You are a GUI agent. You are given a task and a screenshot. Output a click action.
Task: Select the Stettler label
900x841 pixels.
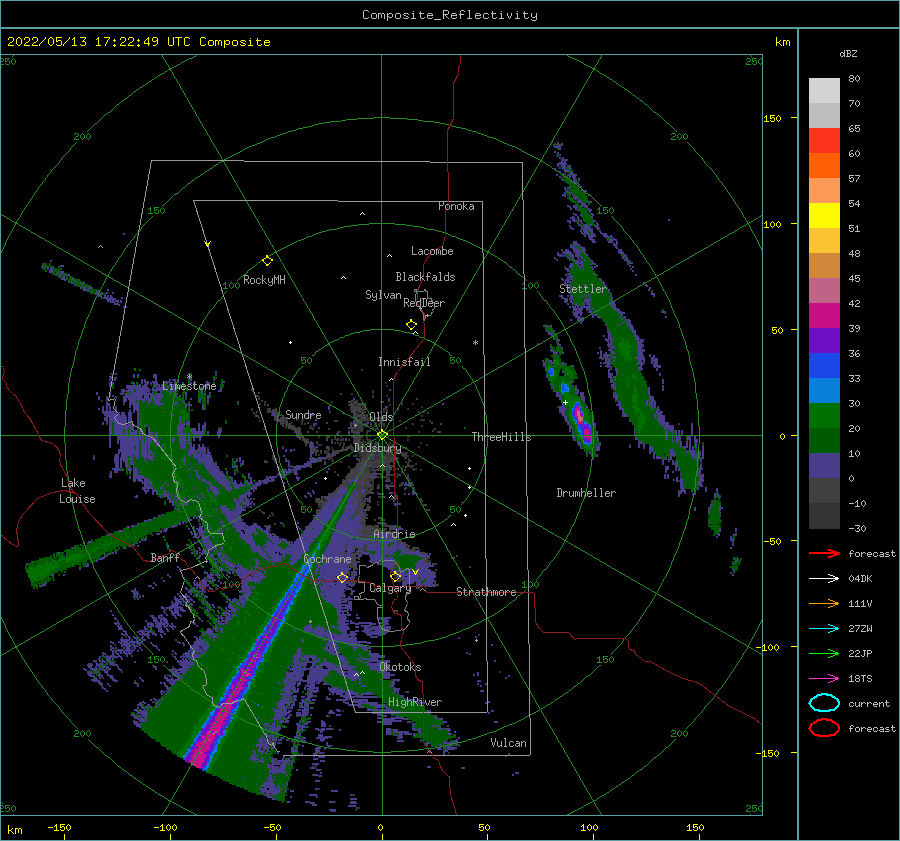[x=583, y=289]
